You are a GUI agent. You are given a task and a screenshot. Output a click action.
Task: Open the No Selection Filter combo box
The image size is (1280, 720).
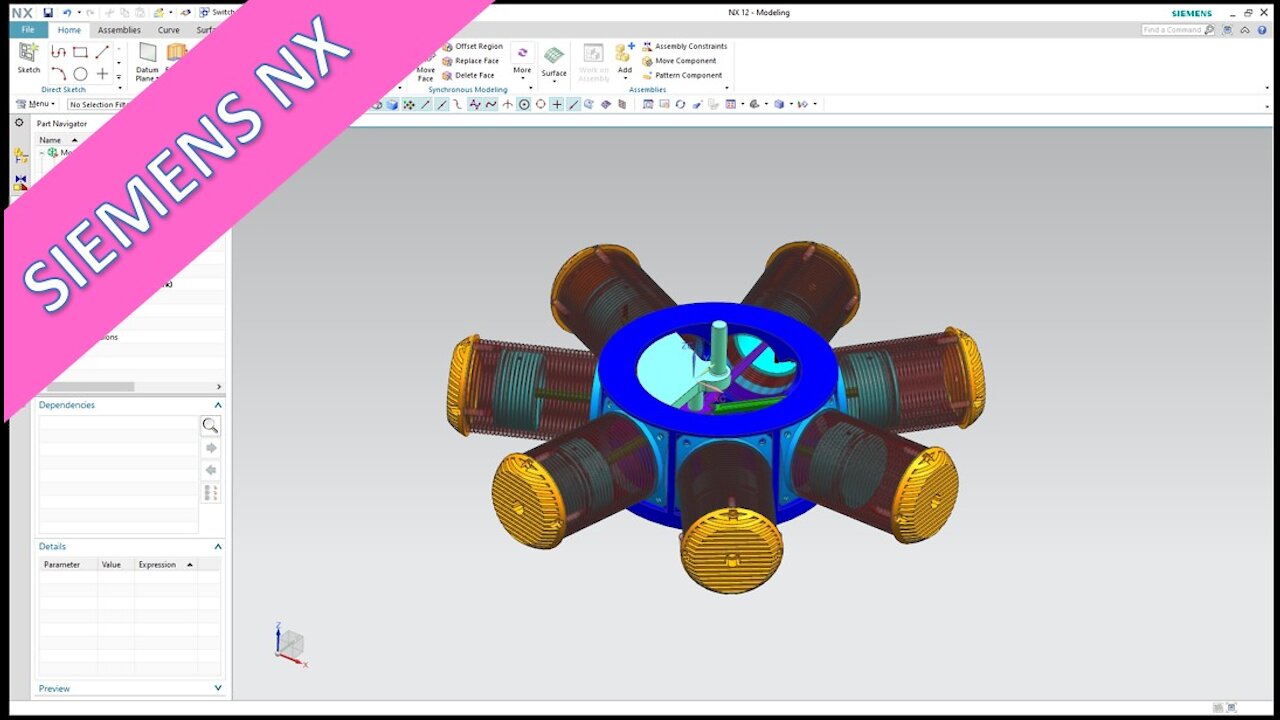coord(98,104)
